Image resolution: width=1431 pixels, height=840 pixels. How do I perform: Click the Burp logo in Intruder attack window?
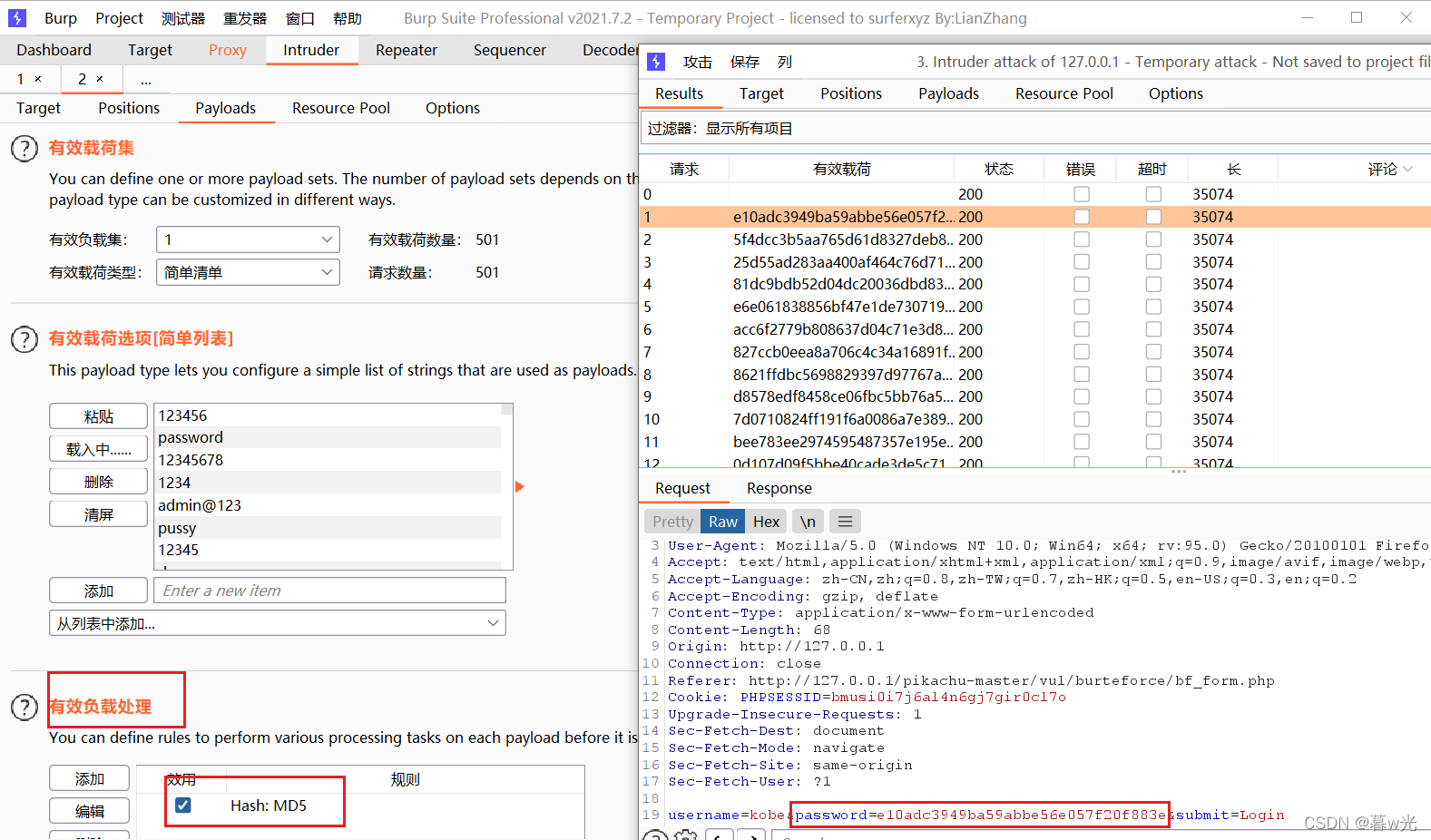656,62
